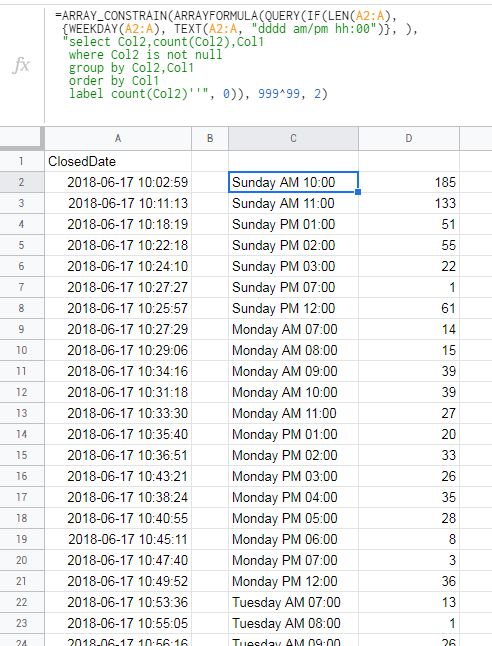The image size is (492, 646).
Task: Click cell with 2018-06-17 10:27:29
Action: click(118, 329)
